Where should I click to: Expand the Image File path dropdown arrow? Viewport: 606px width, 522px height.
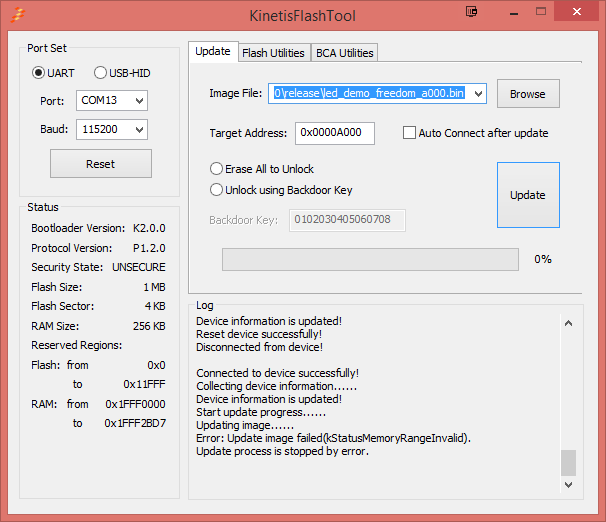478,94
